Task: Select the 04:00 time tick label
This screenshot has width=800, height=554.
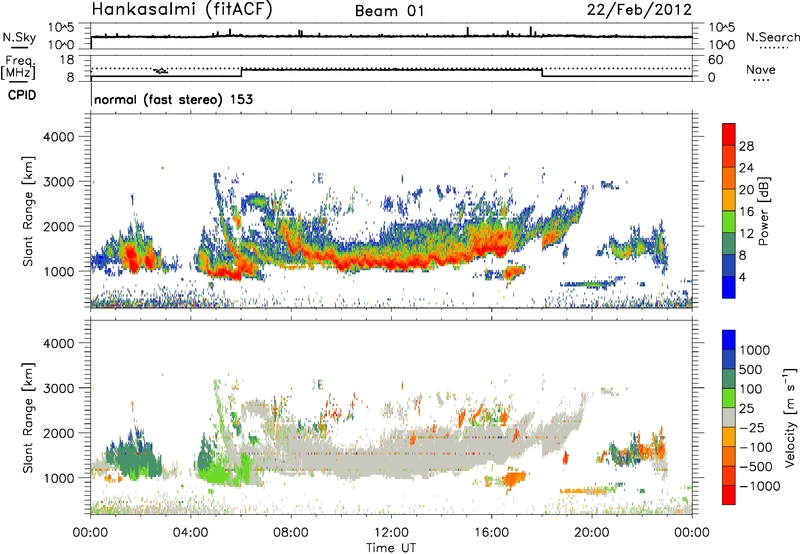Action: (190, 533)
